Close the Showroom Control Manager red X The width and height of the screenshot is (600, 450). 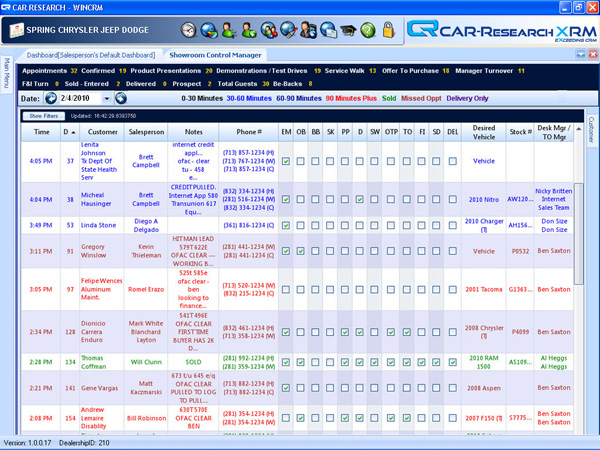click(x=593, y=54)
